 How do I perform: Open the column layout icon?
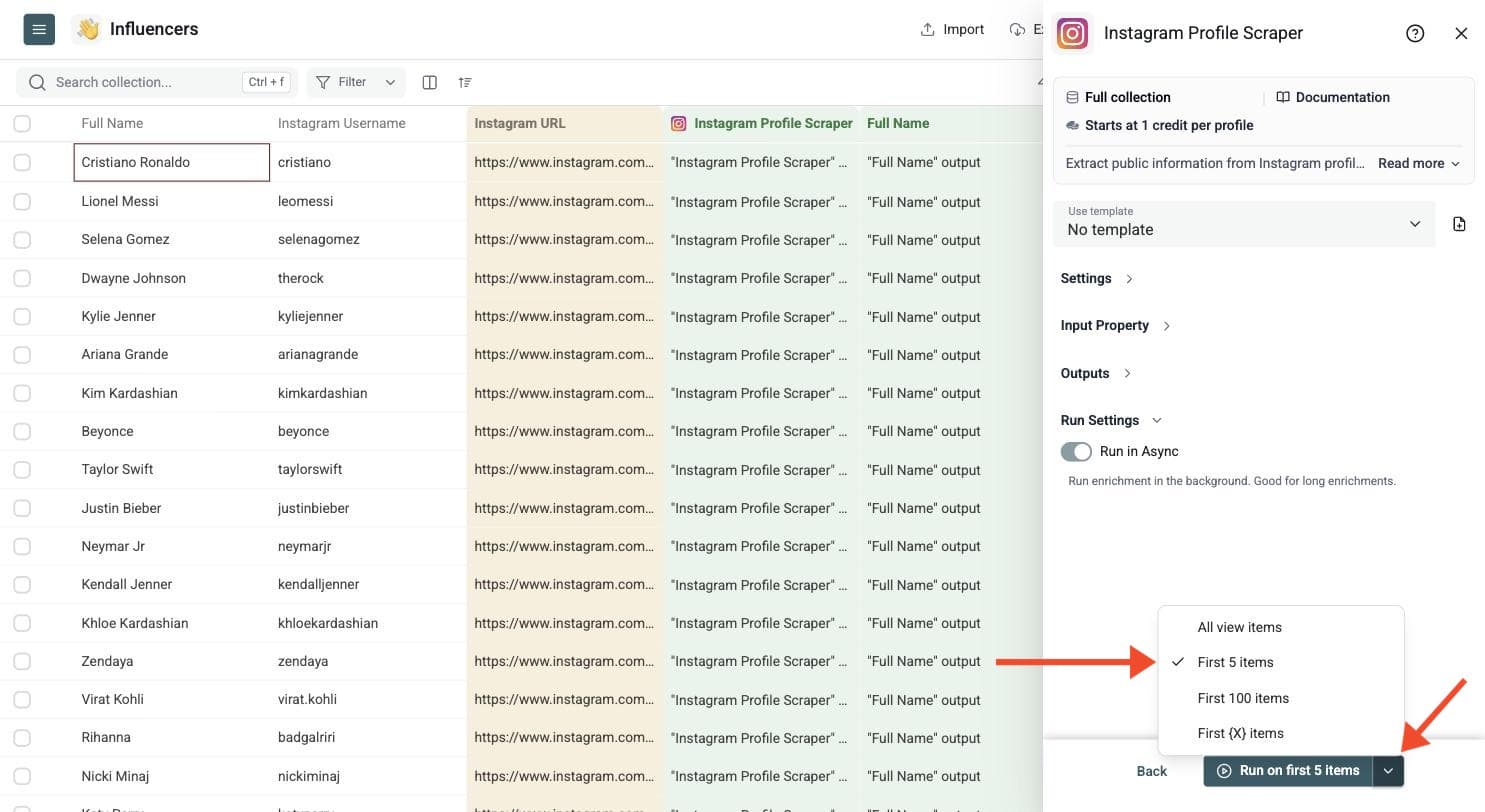click(x=430, y=82)
